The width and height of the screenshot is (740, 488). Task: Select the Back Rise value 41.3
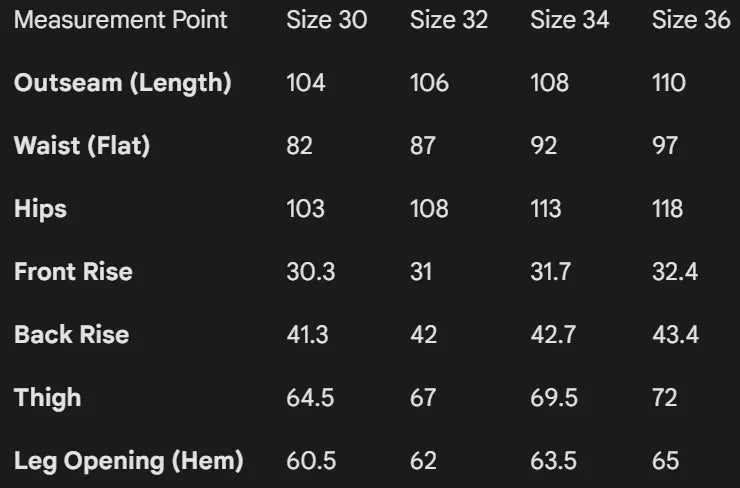(x=307, y=334)
